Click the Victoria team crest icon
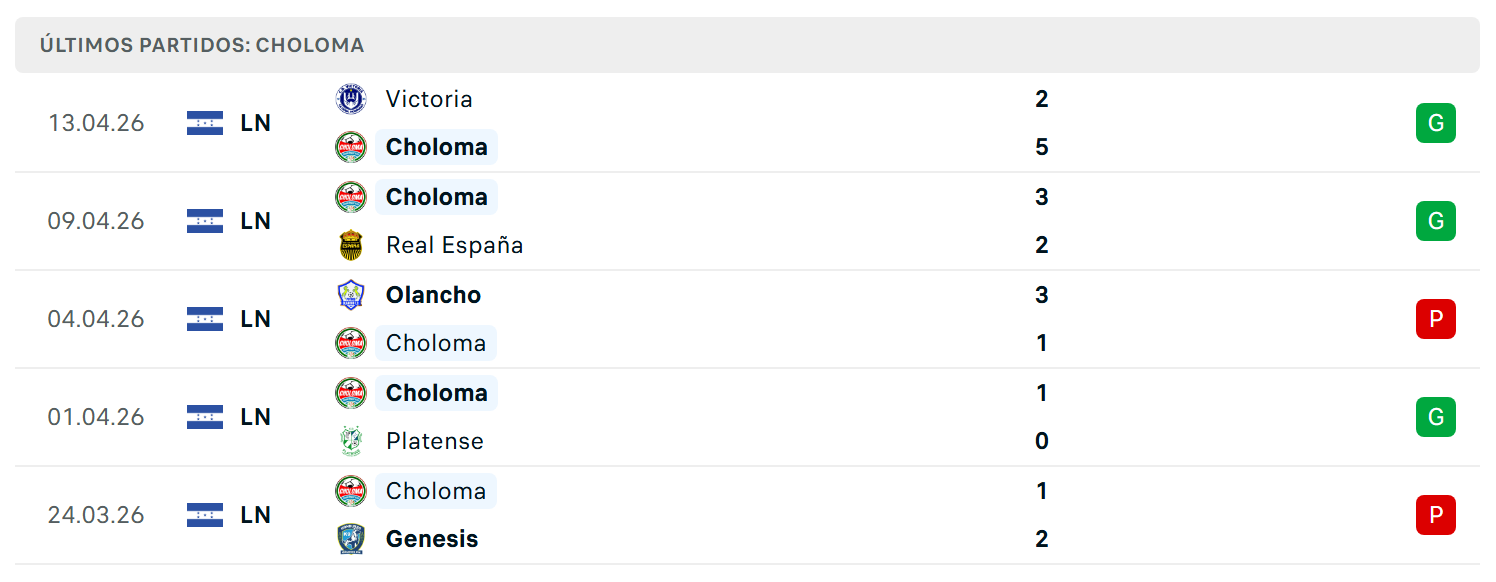 (x=350, y=98)
